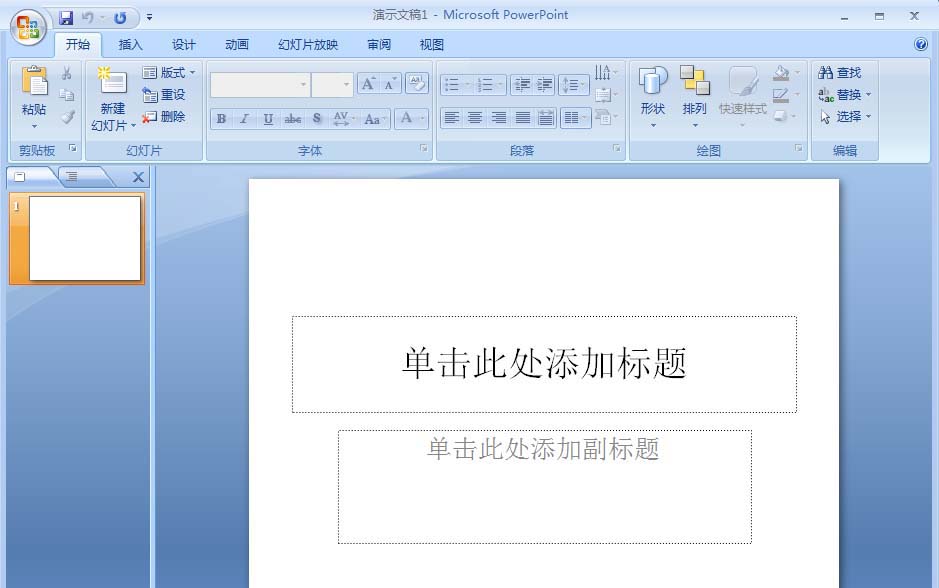Open line spacing options
This screenshot has height=588, width=939.
pos(574,84)
